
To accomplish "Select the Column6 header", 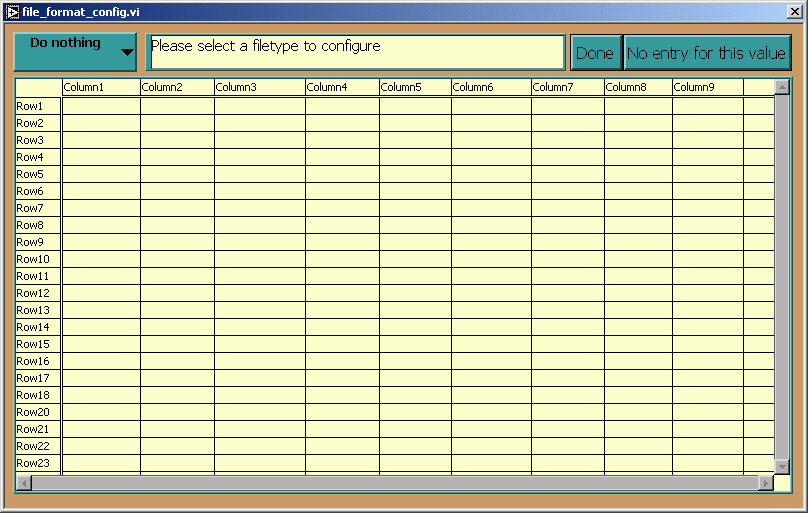I will coord(492,87).
